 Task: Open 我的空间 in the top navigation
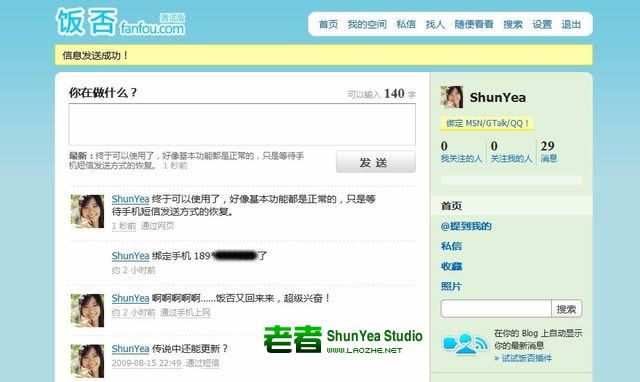coord(367,24)
